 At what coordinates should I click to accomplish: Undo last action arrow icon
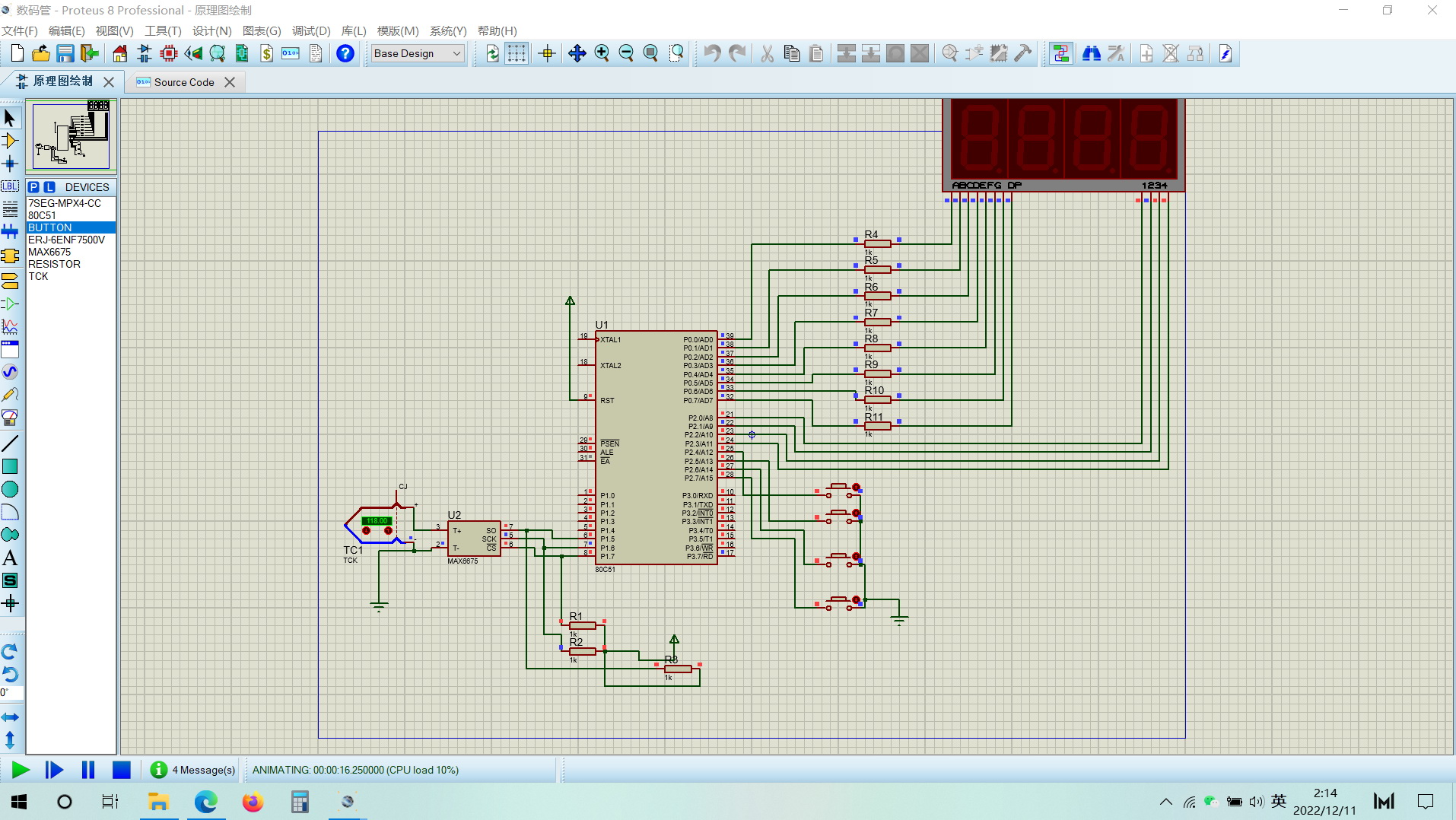712,53
